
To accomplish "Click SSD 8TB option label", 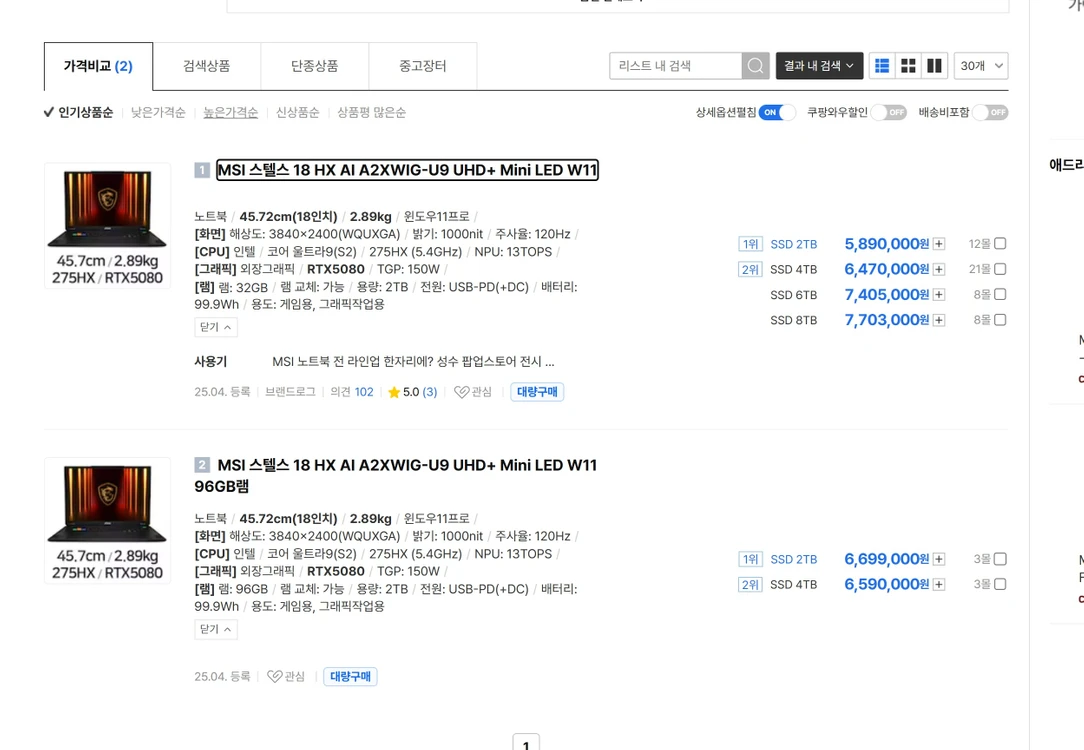I will point(794,320).
